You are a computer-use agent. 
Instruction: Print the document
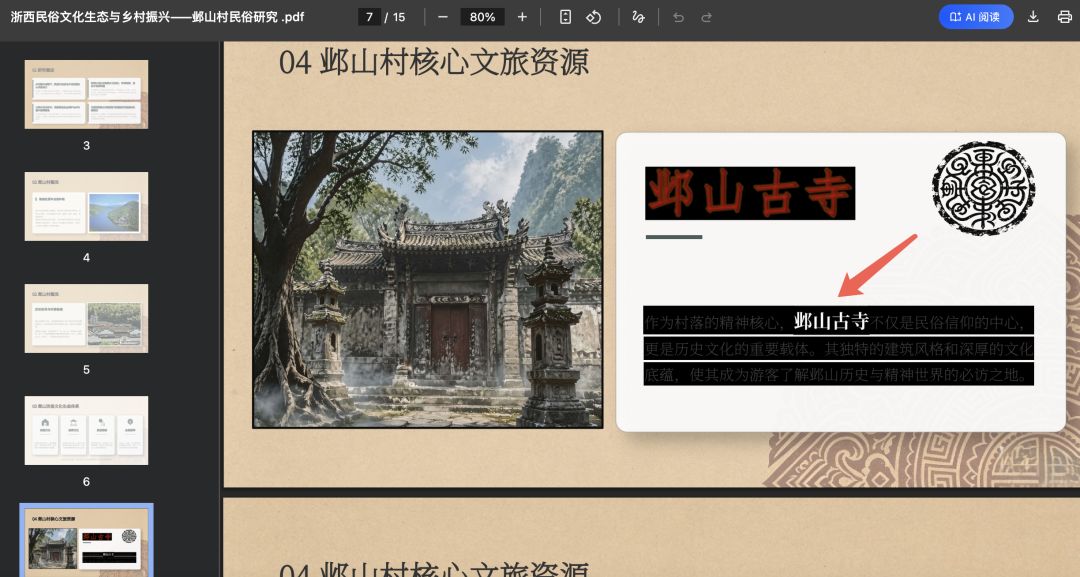1064,17
